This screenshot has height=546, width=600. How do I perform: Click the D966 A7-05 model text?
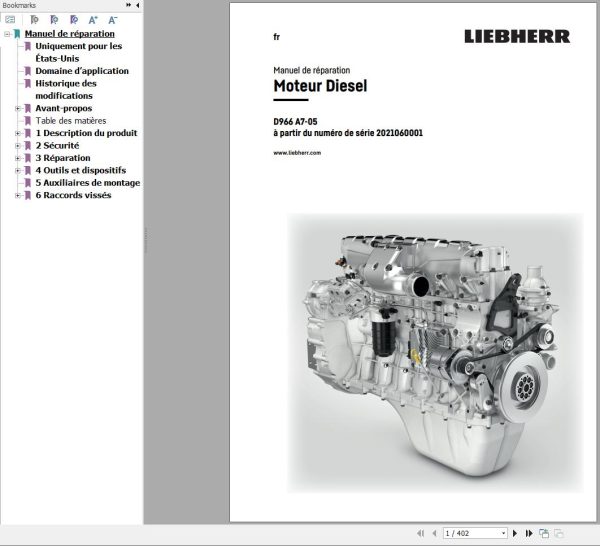point(295,122)
